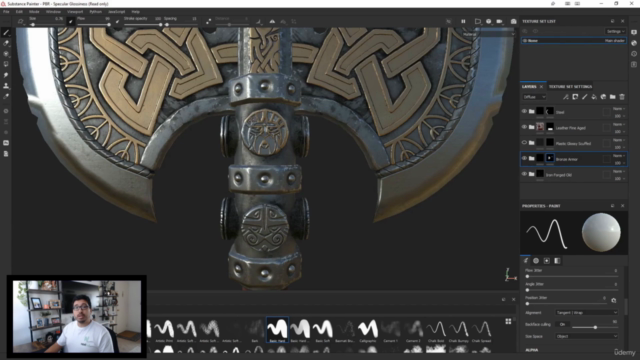Delete layer using trash icon
This screenshot has width=640, height=360.
(622, 97)
